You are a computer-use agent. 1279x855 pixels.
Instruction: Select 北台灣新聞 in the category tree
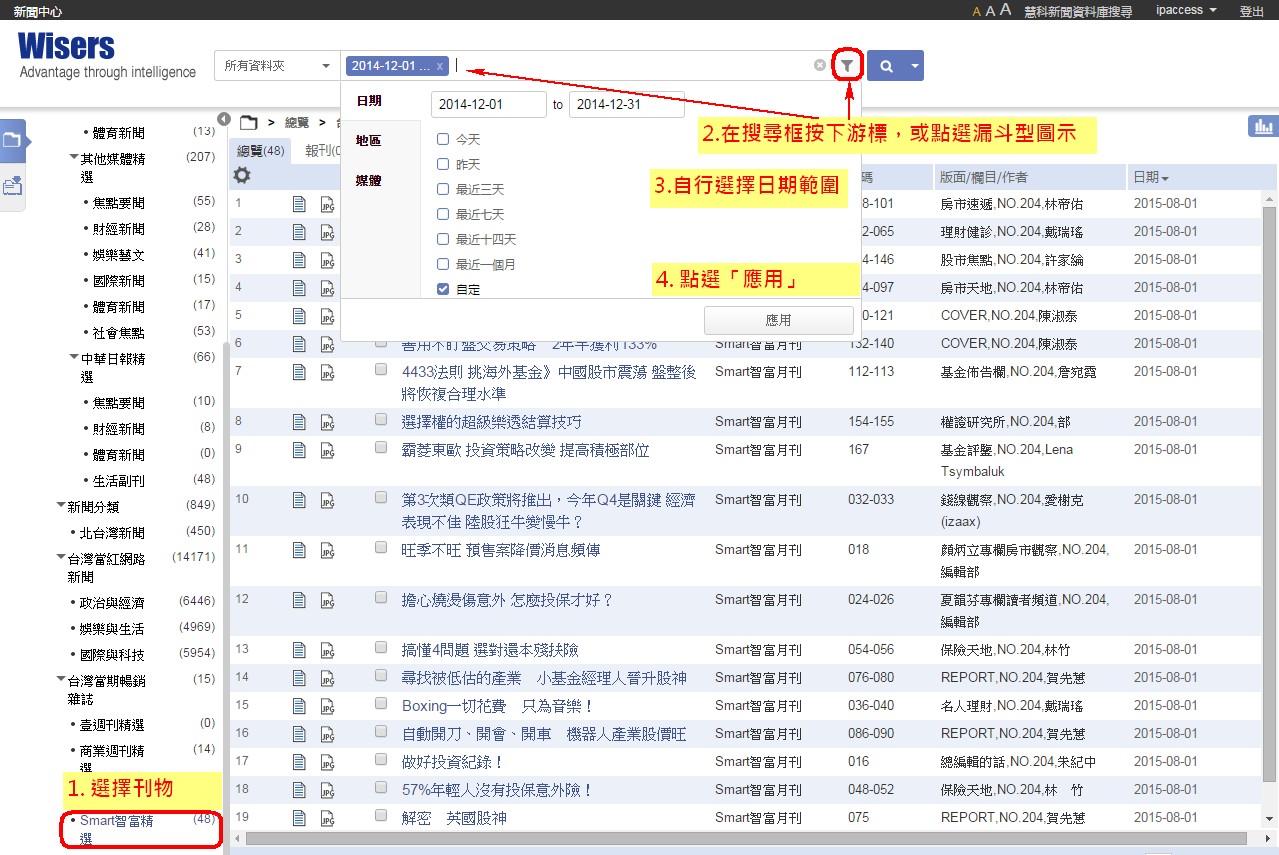tap(113, 532)
